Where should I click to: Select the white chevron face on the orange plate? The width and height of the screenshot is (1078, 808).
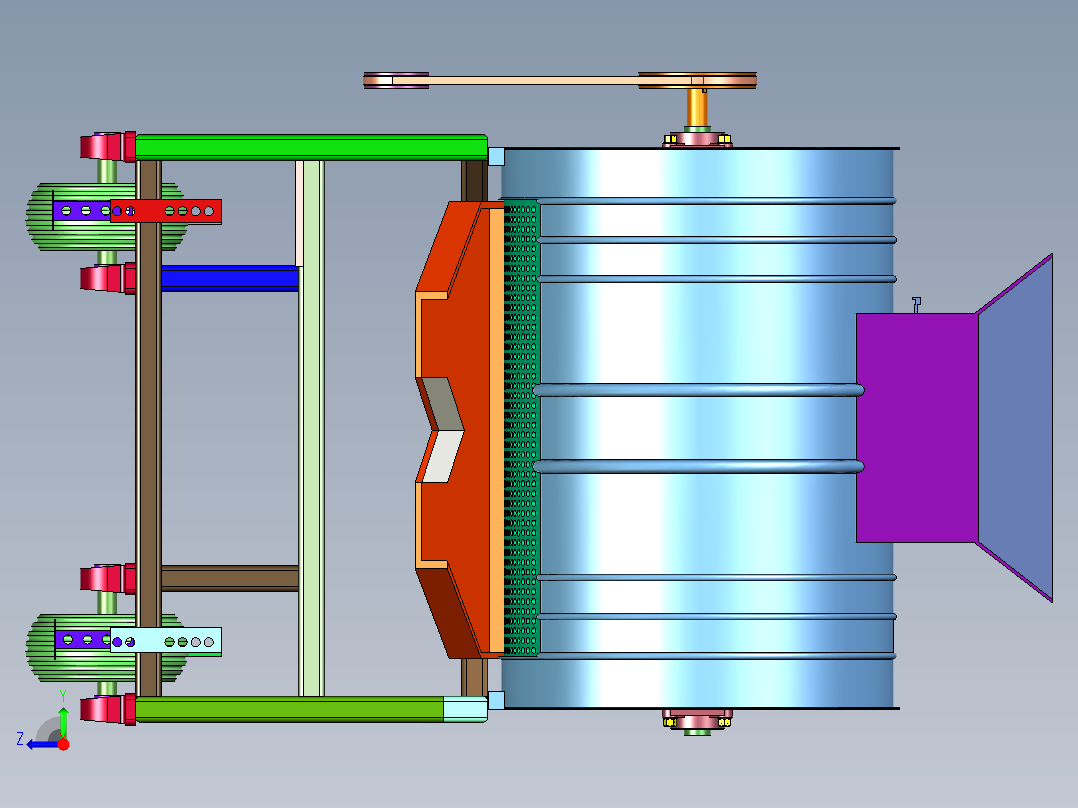tap(442, 456)
